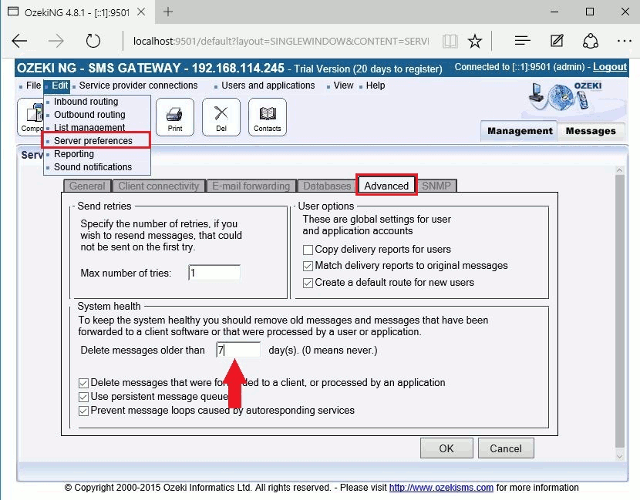Toggle Delete messages forwarded to a client
The image size is (640, 500).
pos(84,383)
